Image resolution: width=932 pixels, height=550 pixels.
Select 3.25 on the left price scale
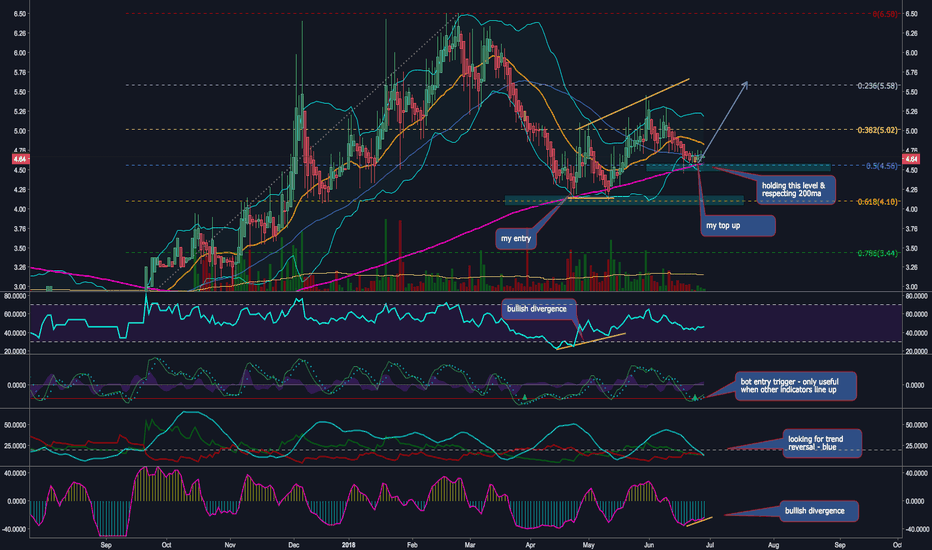(x=20, y=268)
